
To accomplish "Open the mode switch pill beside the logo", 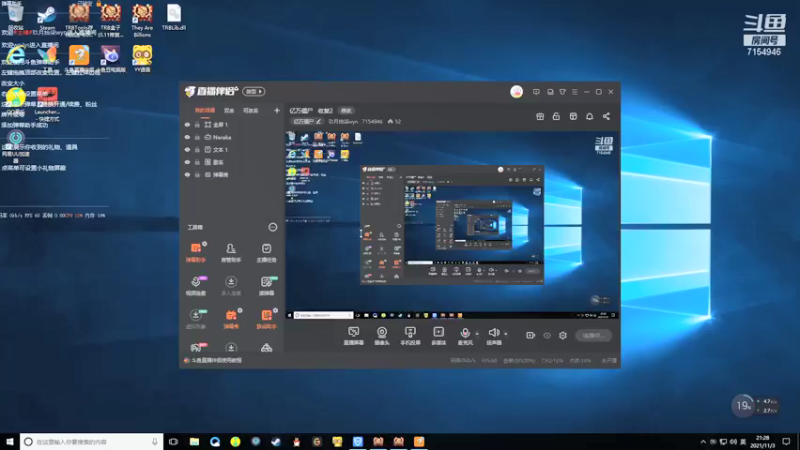I will (254, 91).
